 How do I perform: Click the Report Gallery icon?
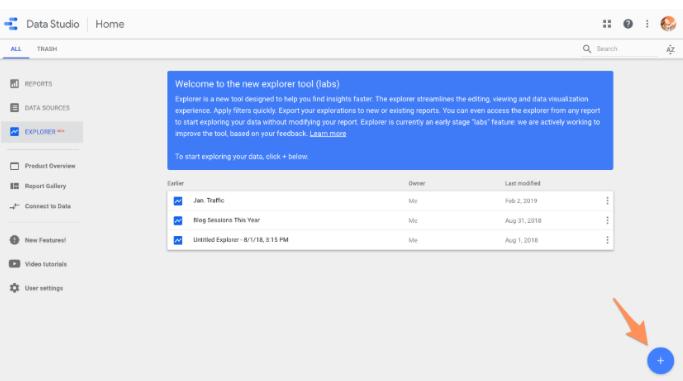click(14, 186)
